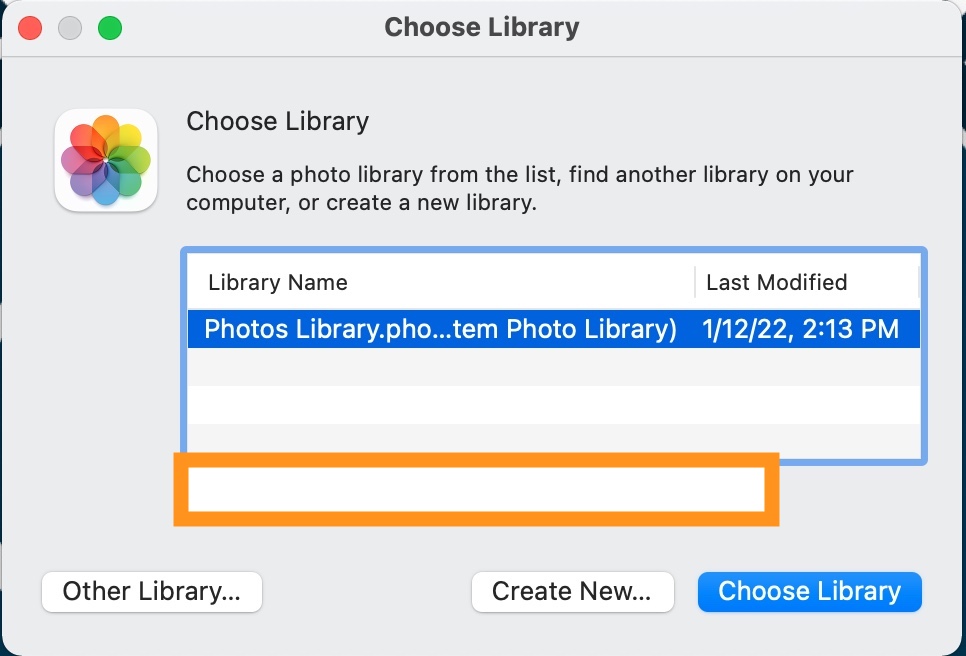Click the Other Library... button
The width and height of the screenshot is (966, 656).
click(x=151, y=591)
